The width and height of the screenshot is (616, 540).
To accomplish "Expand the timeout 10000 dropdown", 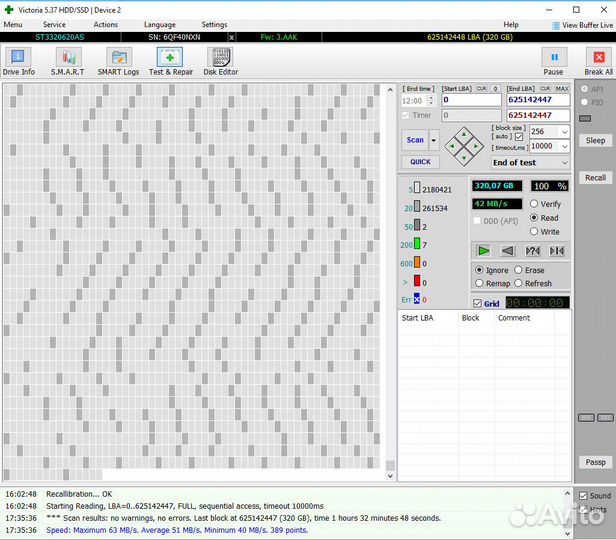I will click(x=564, y=147).
